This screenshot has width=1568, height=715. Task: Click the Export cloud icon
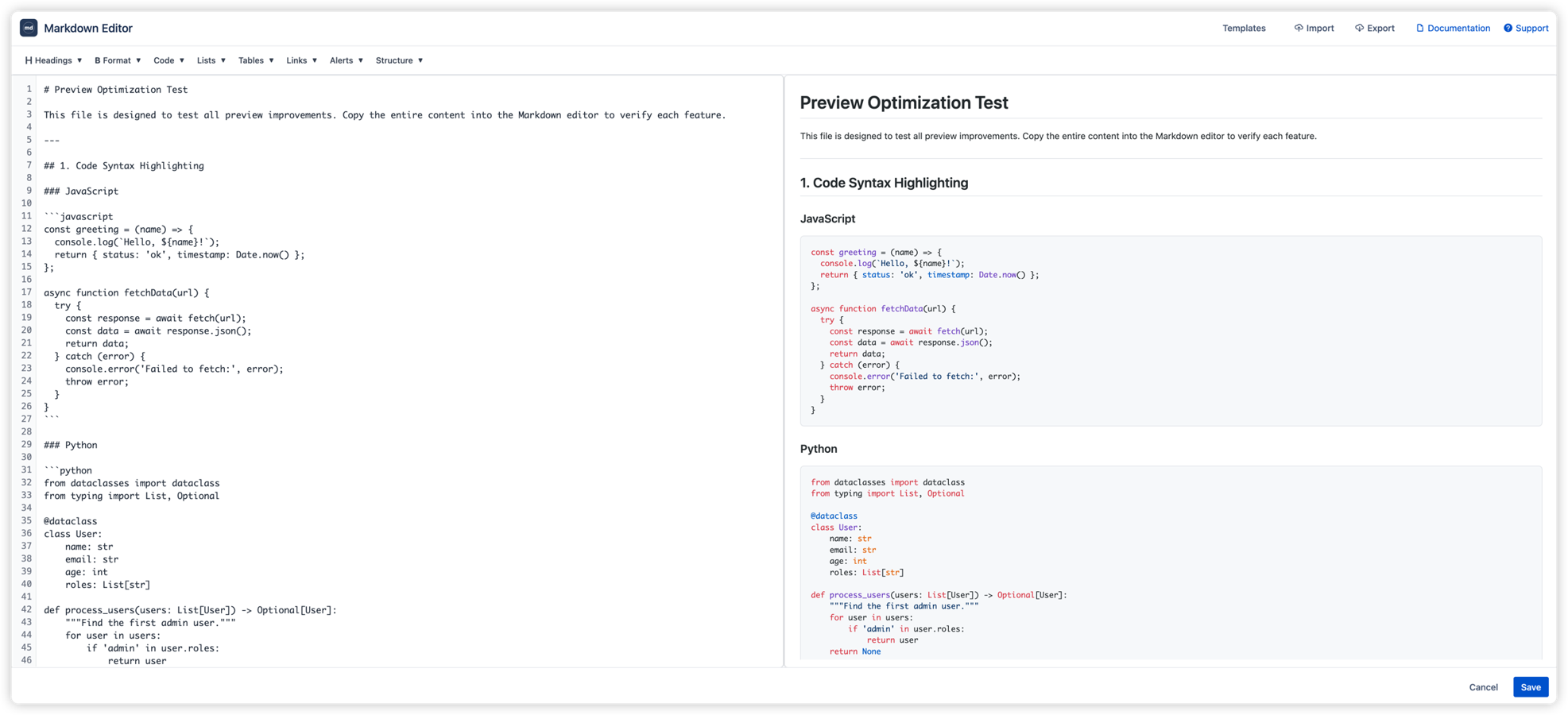pyautogui.click(x=1361, y=28)
